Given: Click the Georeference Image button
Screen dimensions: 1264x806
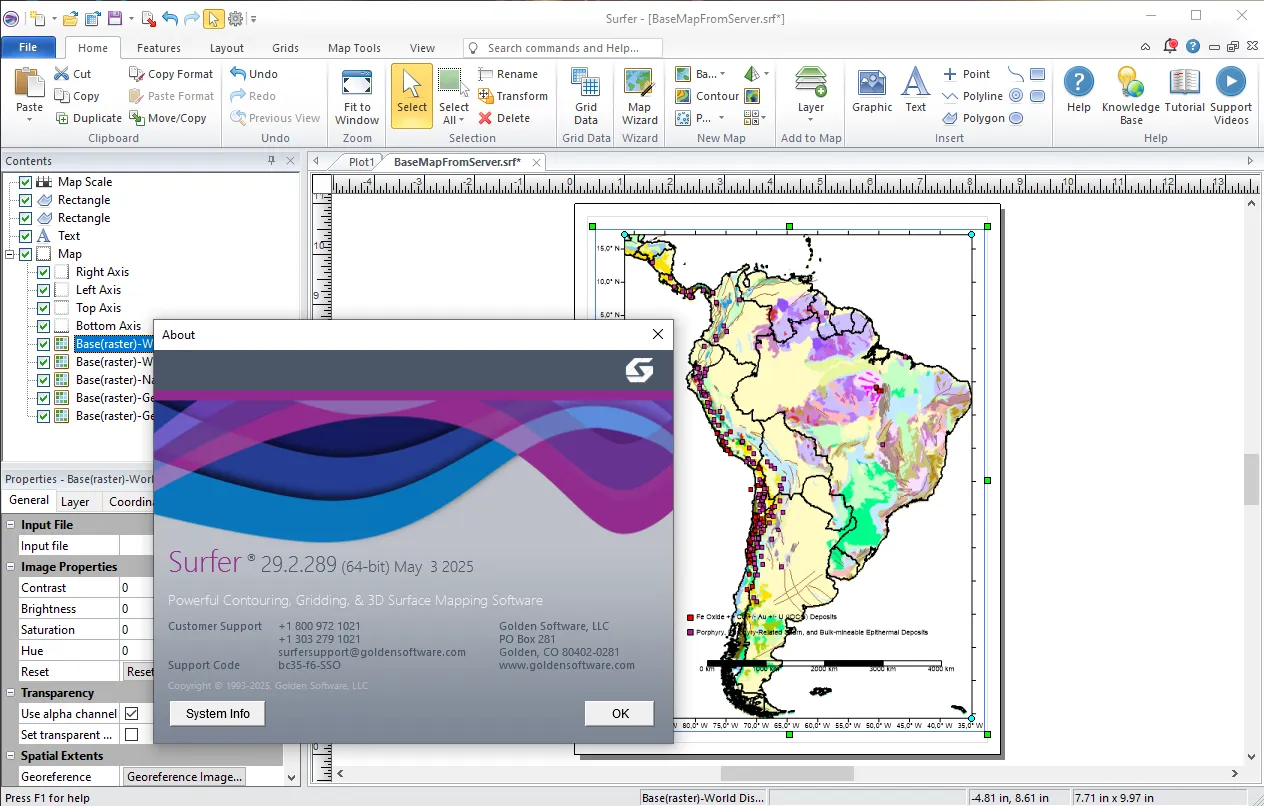Looking at the screenshot, I should coord(184,777).
